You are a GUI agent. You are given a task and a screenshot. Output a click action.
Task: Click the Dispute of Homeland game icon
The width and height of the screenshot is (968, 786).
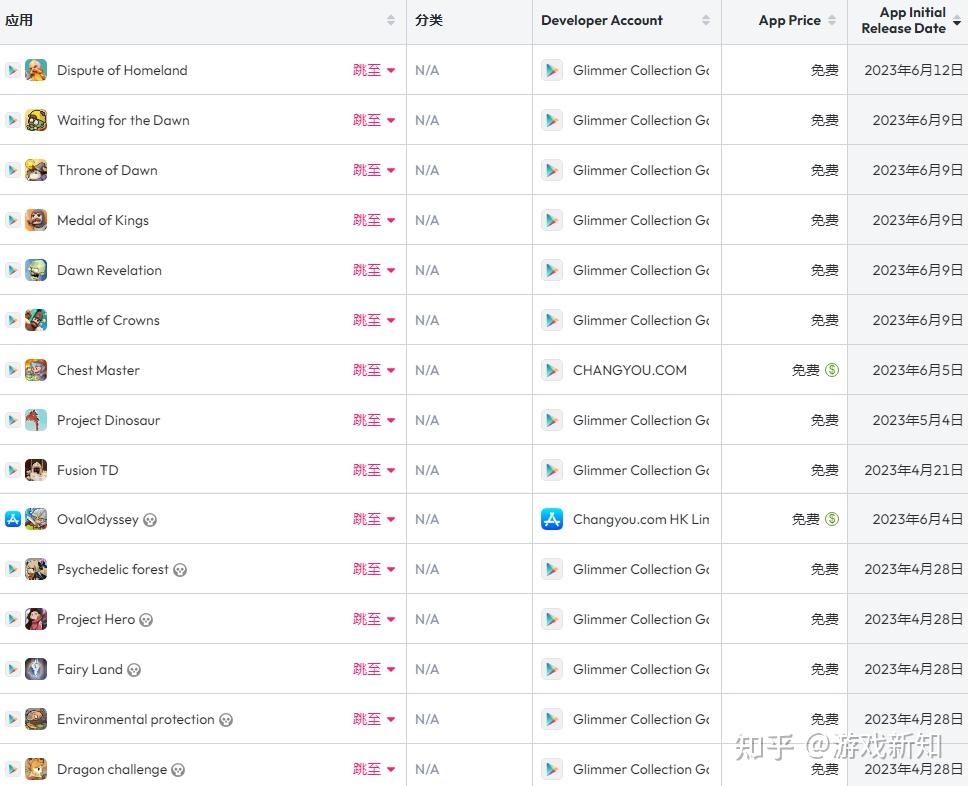36,70
